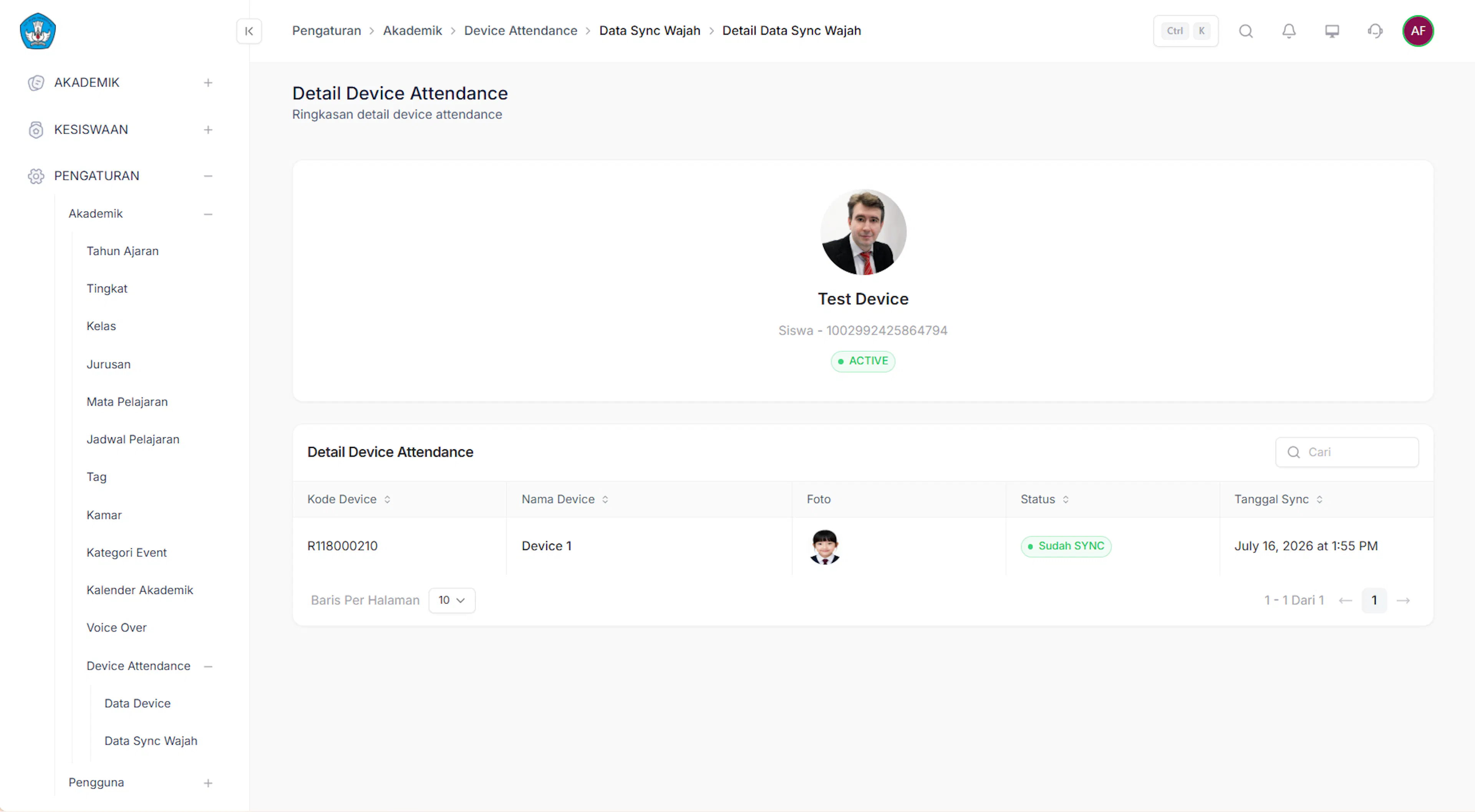Click the "1 - 1 Dari 1" count
Screen dimensions: 1475x812
(x=1294, y=600)
